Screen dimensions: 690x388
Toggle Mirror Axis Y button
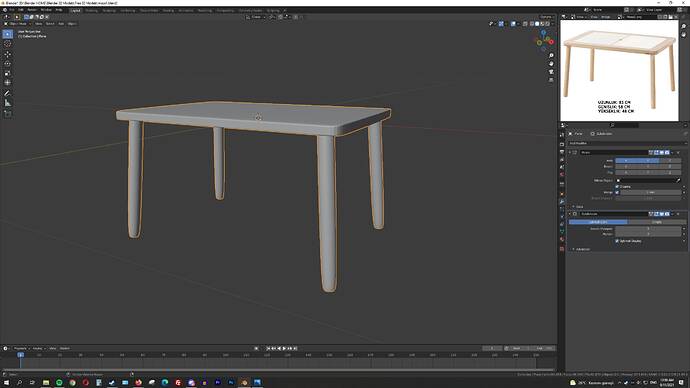click(648, 161)
